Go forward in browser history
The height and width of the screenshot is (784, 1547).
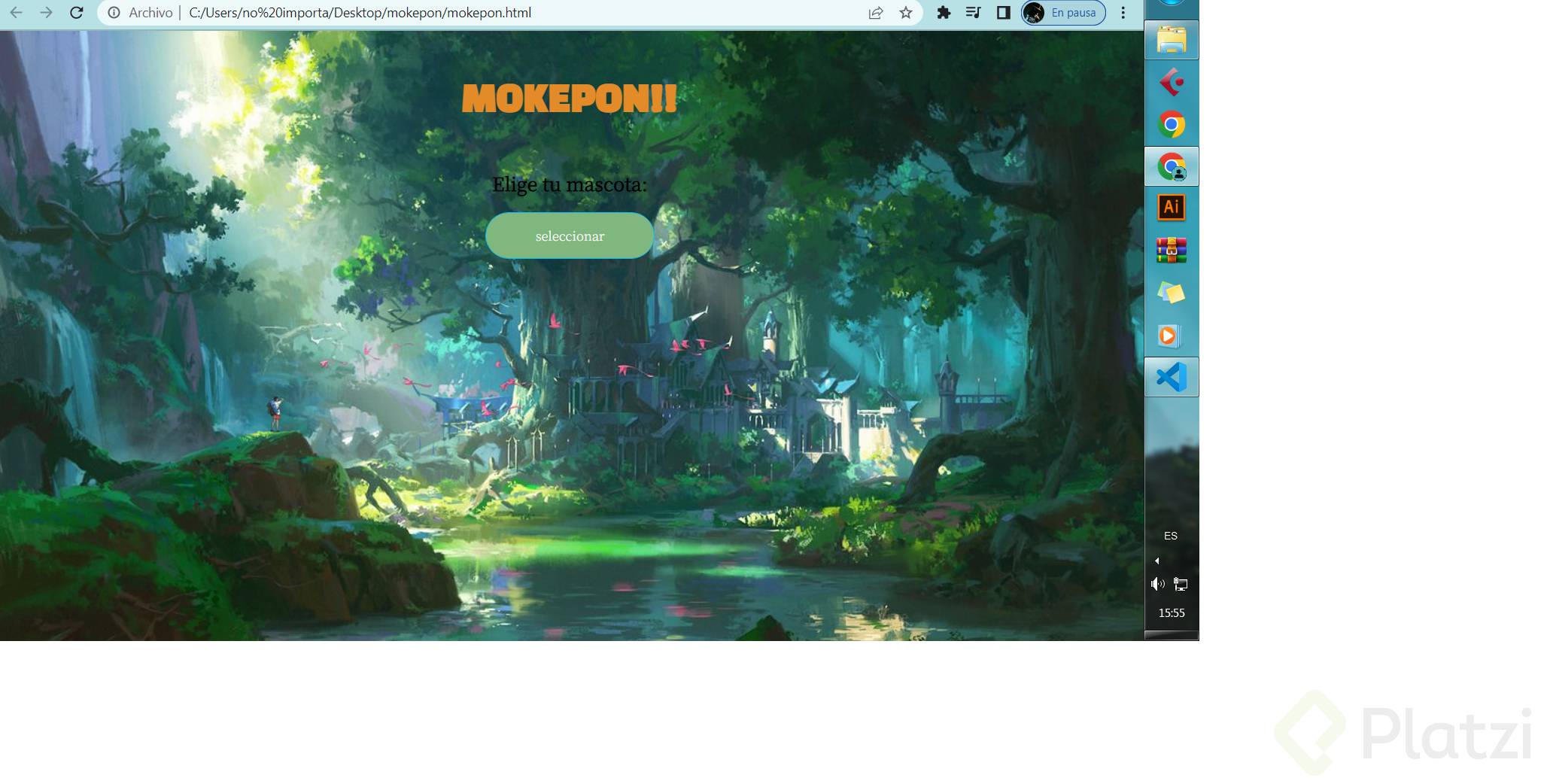tap(46, 13)
